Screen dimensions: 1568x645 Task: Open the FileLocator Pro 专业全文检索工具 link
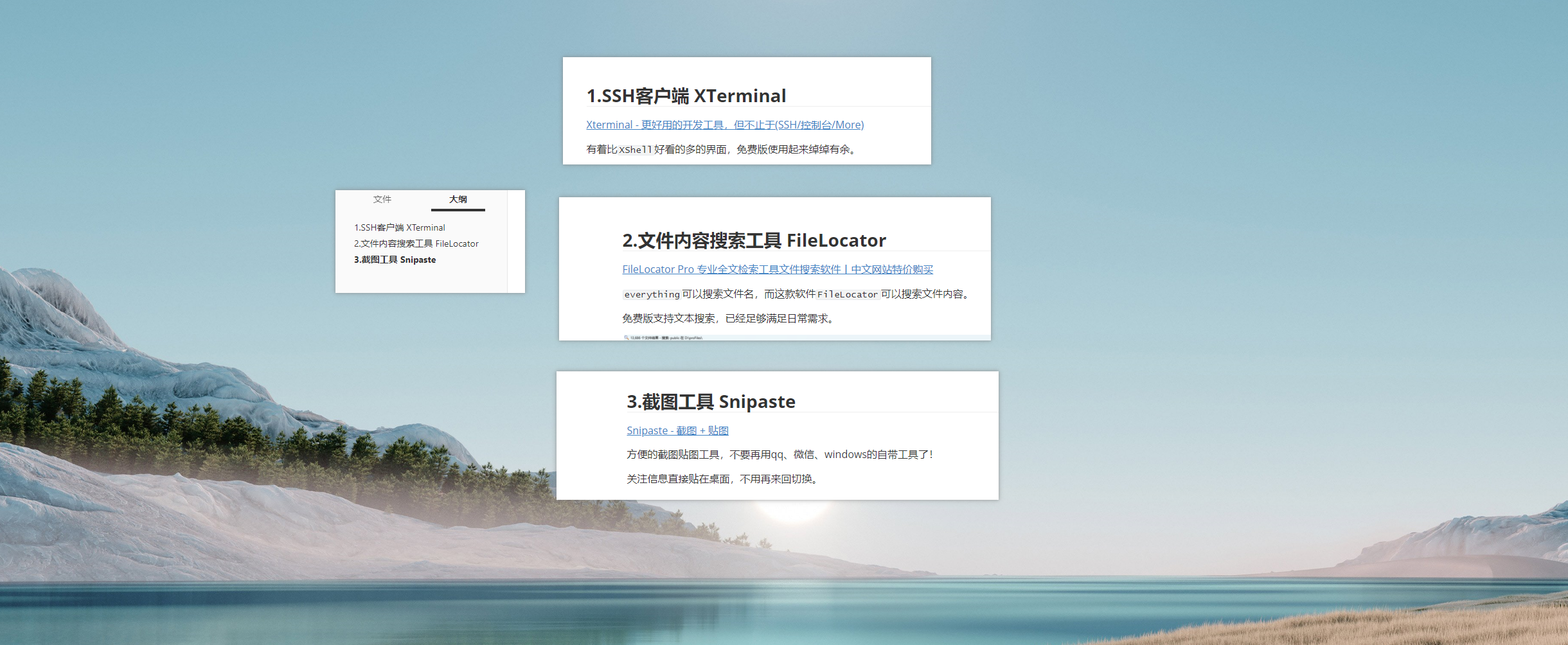[778, 269]
